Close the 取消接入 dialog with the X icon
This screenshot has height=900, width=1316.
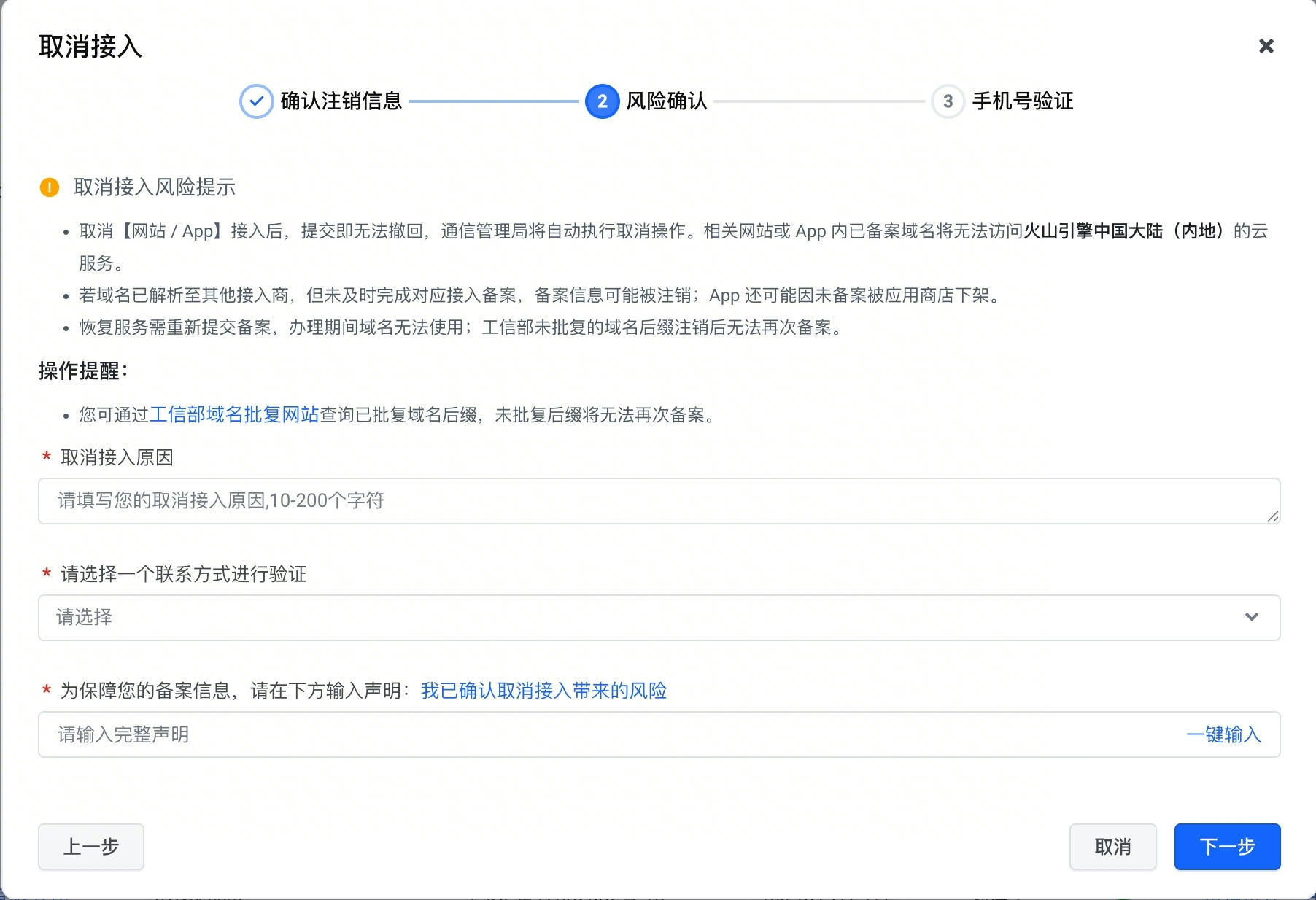1266,46
